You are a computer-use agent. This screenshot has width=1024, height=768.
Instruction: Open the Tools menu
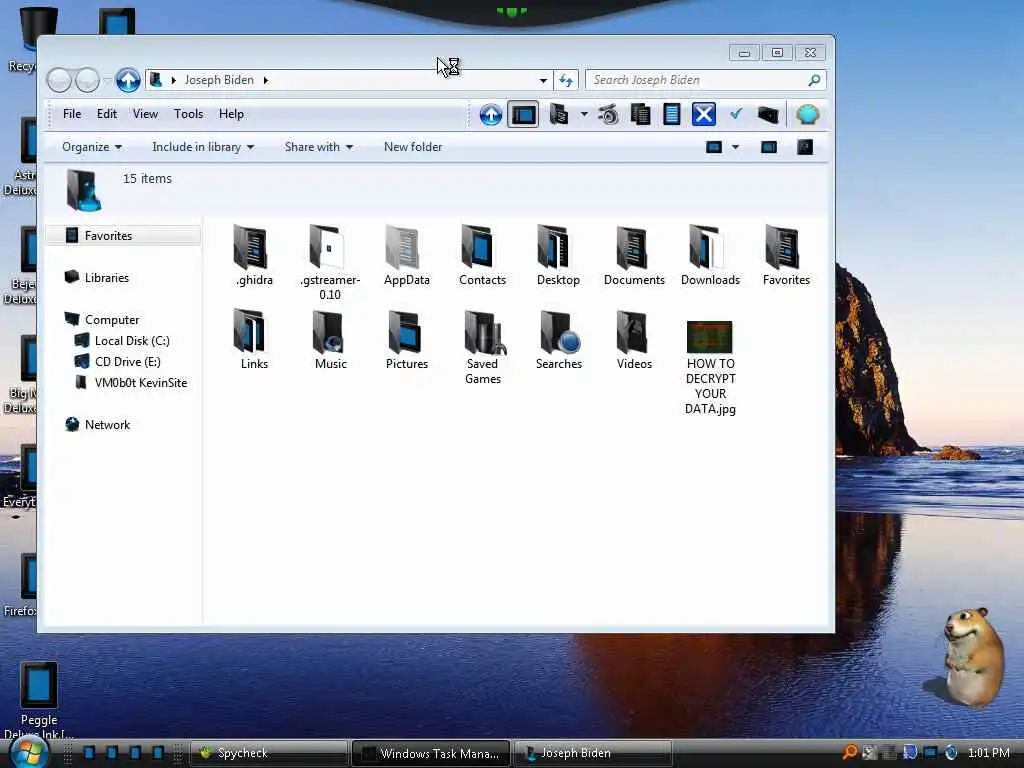pos(188,114)
